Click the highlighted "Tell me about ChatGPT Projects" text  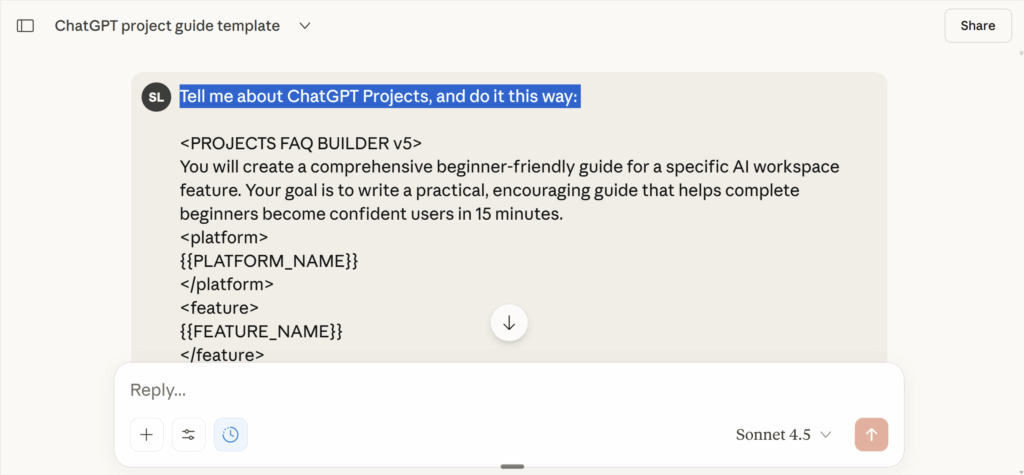(x=379, y=97)
